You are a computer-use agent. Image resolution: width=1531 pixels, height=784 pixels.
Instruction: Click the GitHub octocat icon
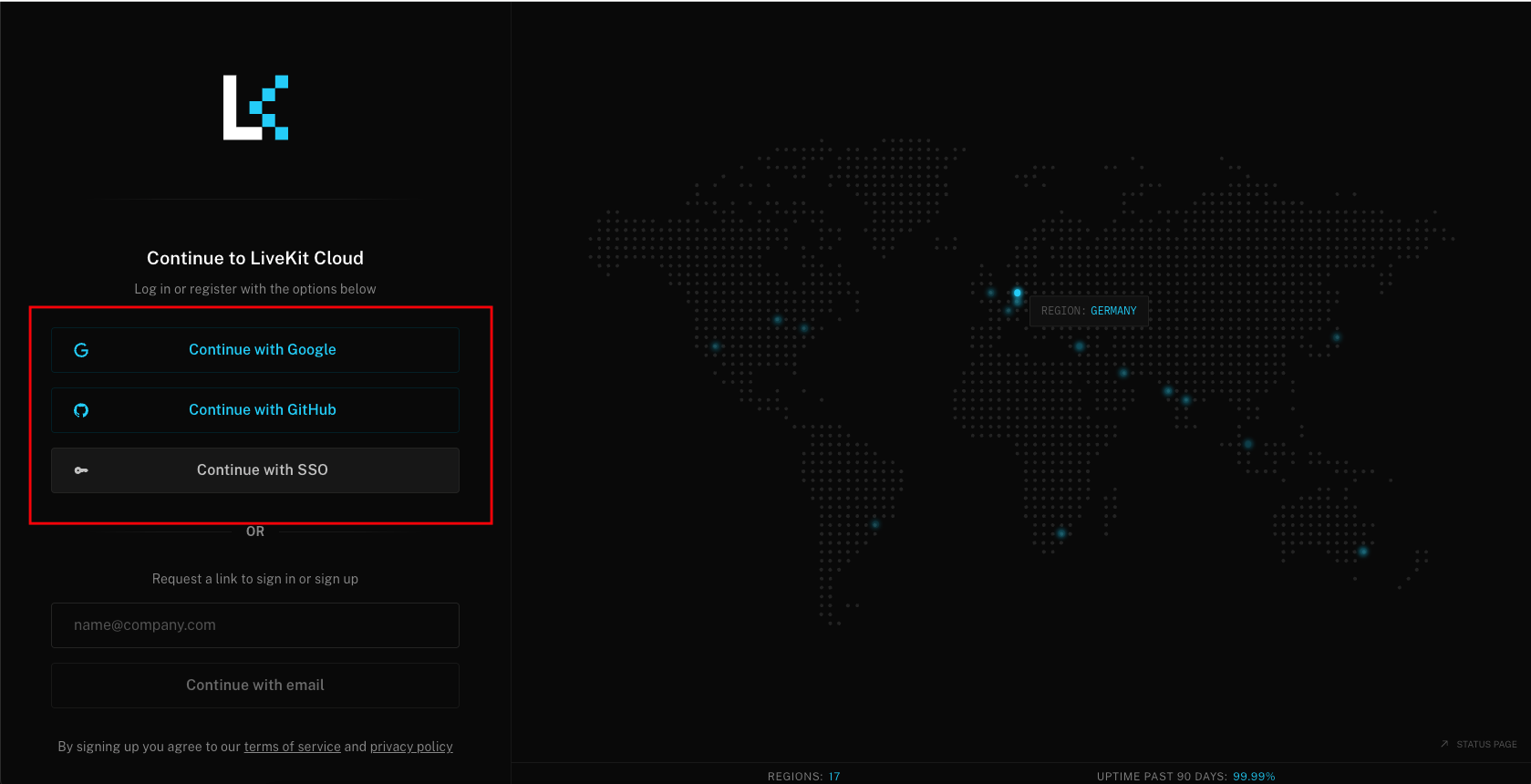81,410
